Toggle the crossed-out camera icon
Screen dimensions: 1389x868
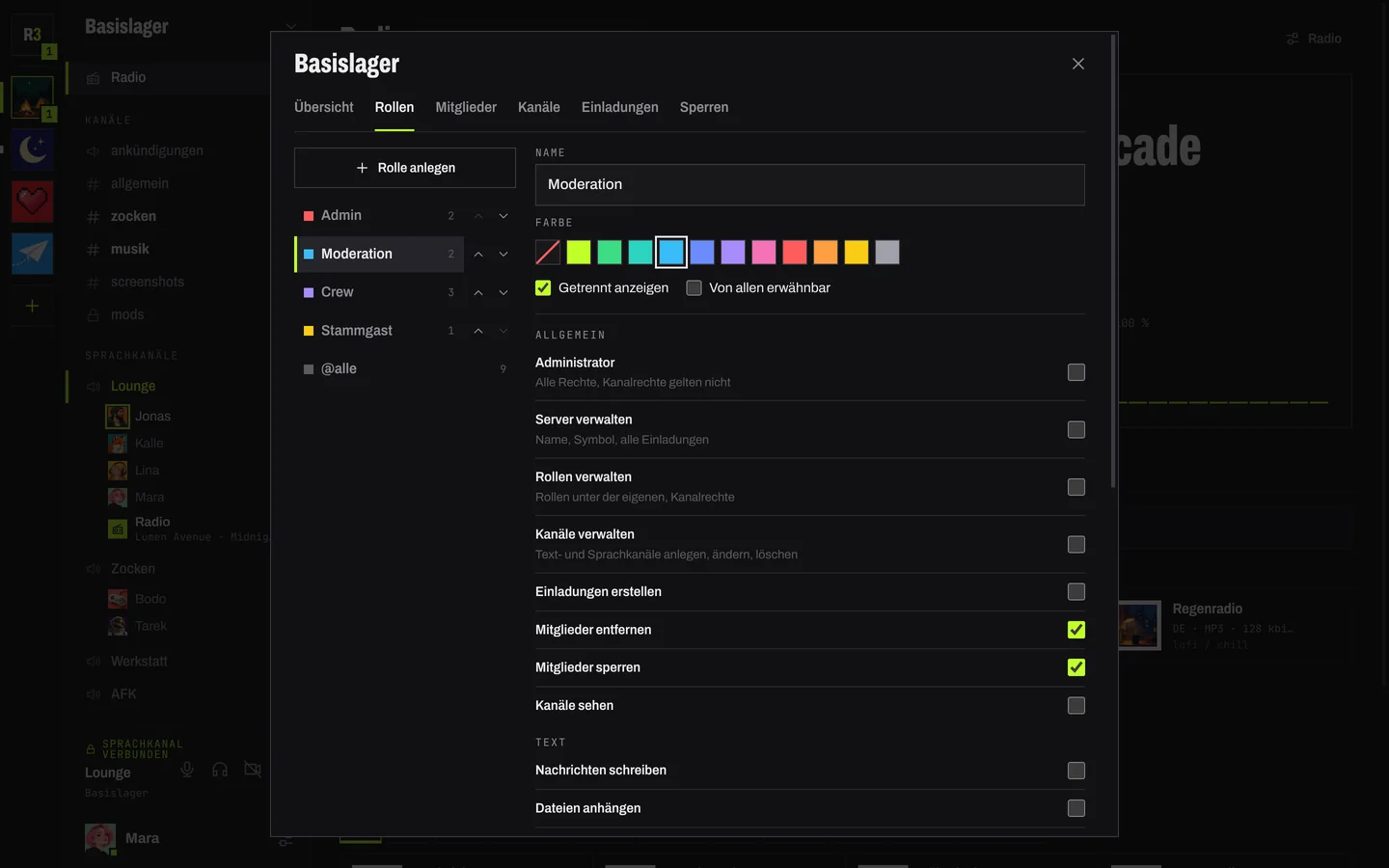(x=253, y=769)
